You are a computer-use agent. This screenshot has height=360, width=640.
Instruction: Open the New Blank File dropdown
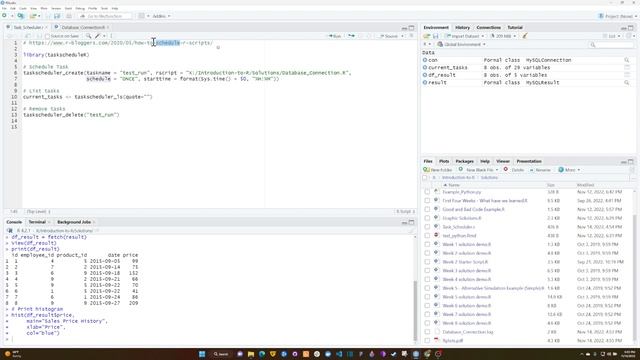coord(478,169)
